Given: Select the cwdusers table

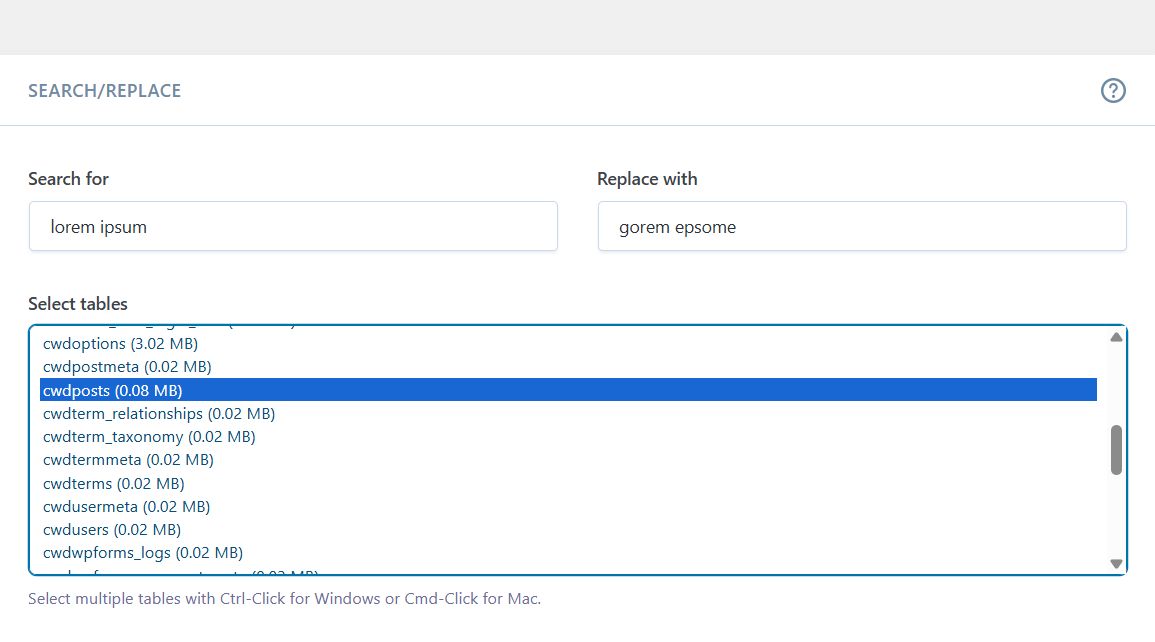Looking at the screenshot, I should click(112, 529).
